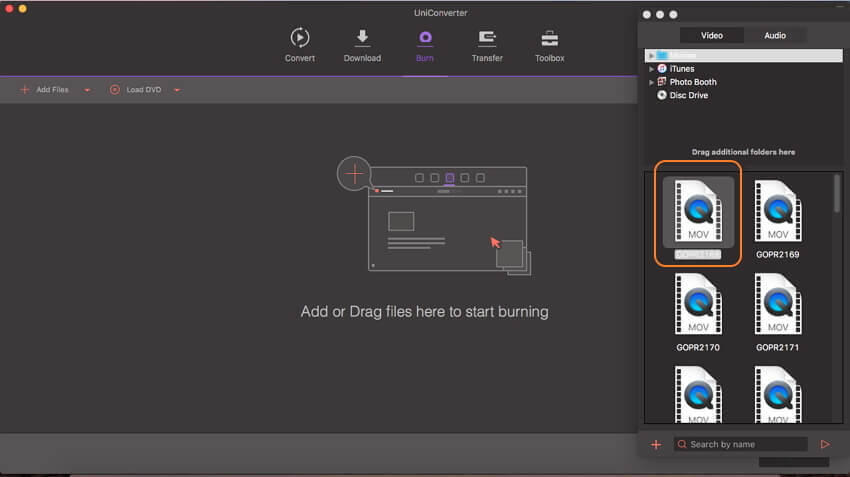Expand the Photo Booth tree item
The width and height of the screenshot is (850, 477).
point(651,82)
